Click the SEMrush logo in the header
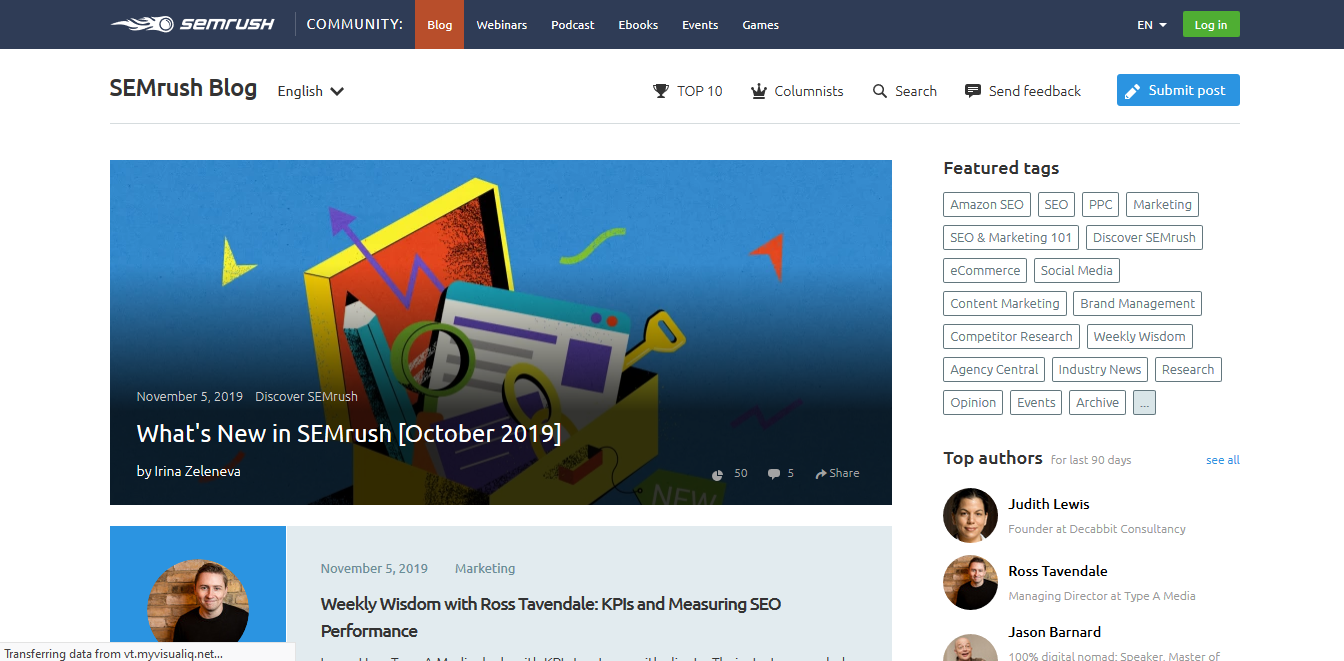 [x=192, y=24]
